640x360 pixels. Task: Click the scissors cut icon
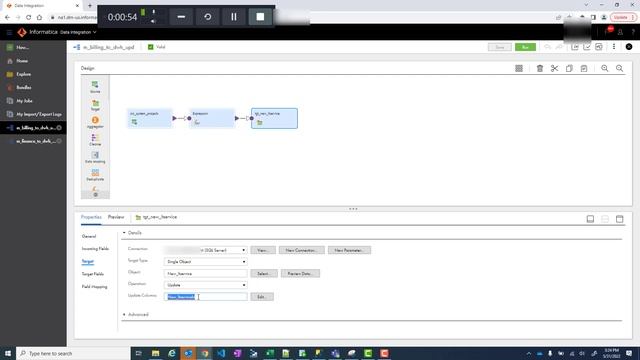[x=554, y=69]
